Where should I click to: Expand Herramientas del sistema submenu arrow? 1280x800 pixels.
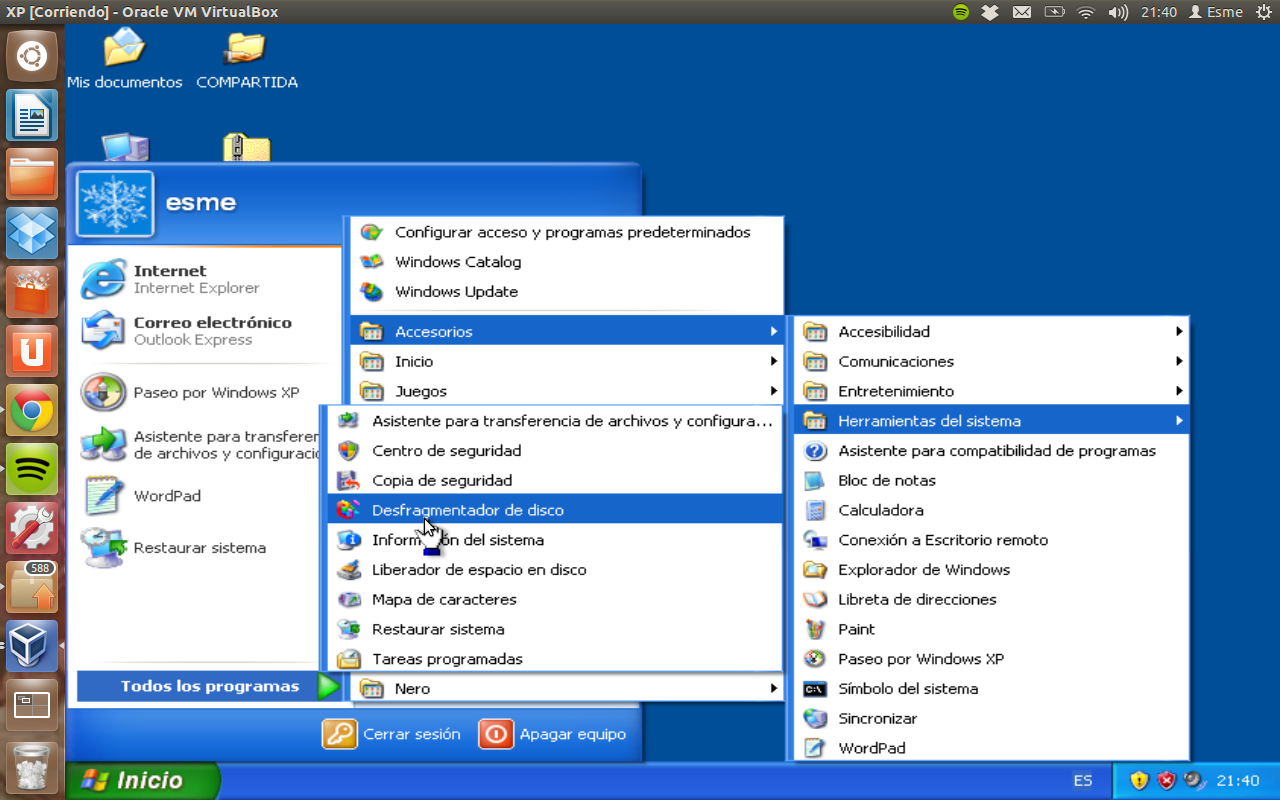click(1180, 421)
